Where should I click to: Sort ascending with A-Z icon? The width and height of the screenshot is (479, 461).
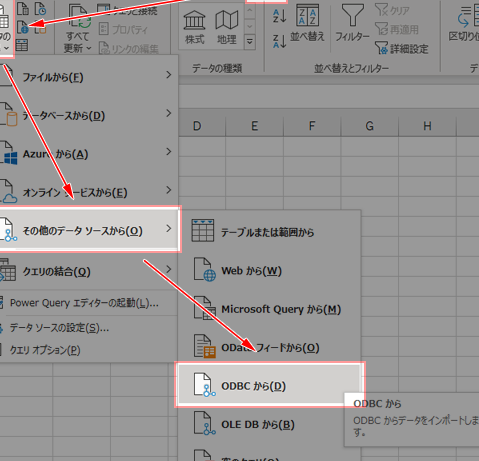point(279,15)
